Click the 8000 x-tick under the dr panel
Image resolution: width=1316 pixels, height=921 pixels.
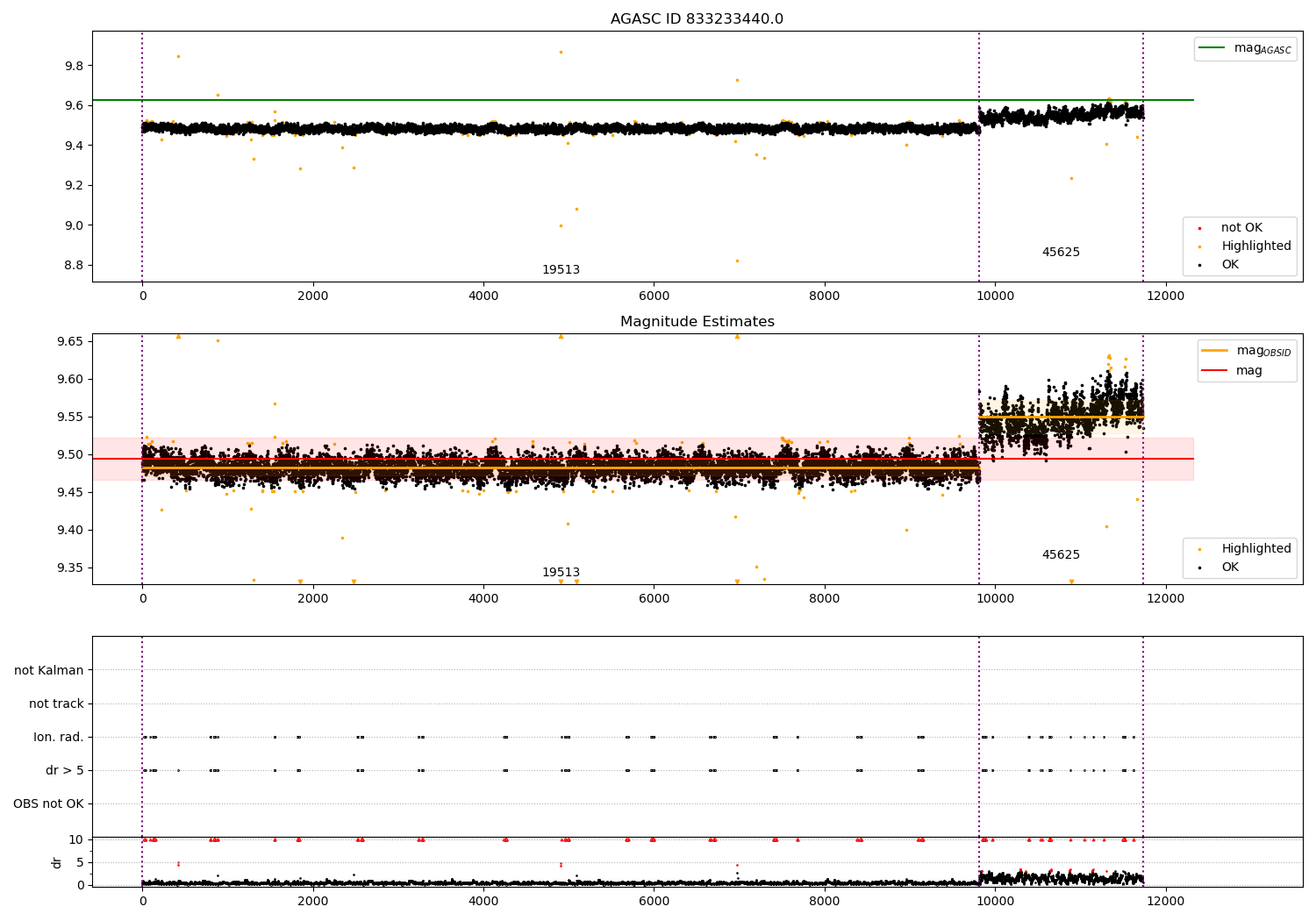pyautogui.click(x=825, y=900)
